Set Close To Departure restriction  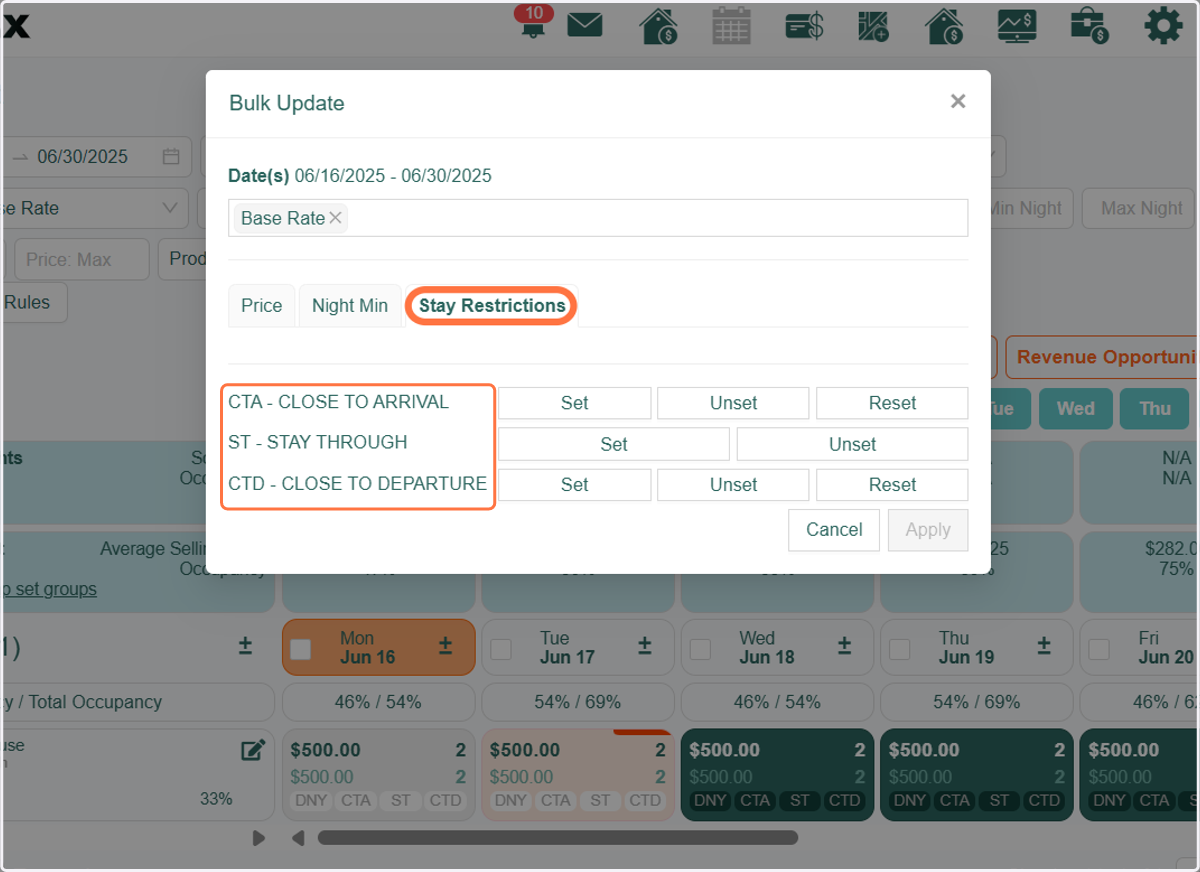pos(575,485)
